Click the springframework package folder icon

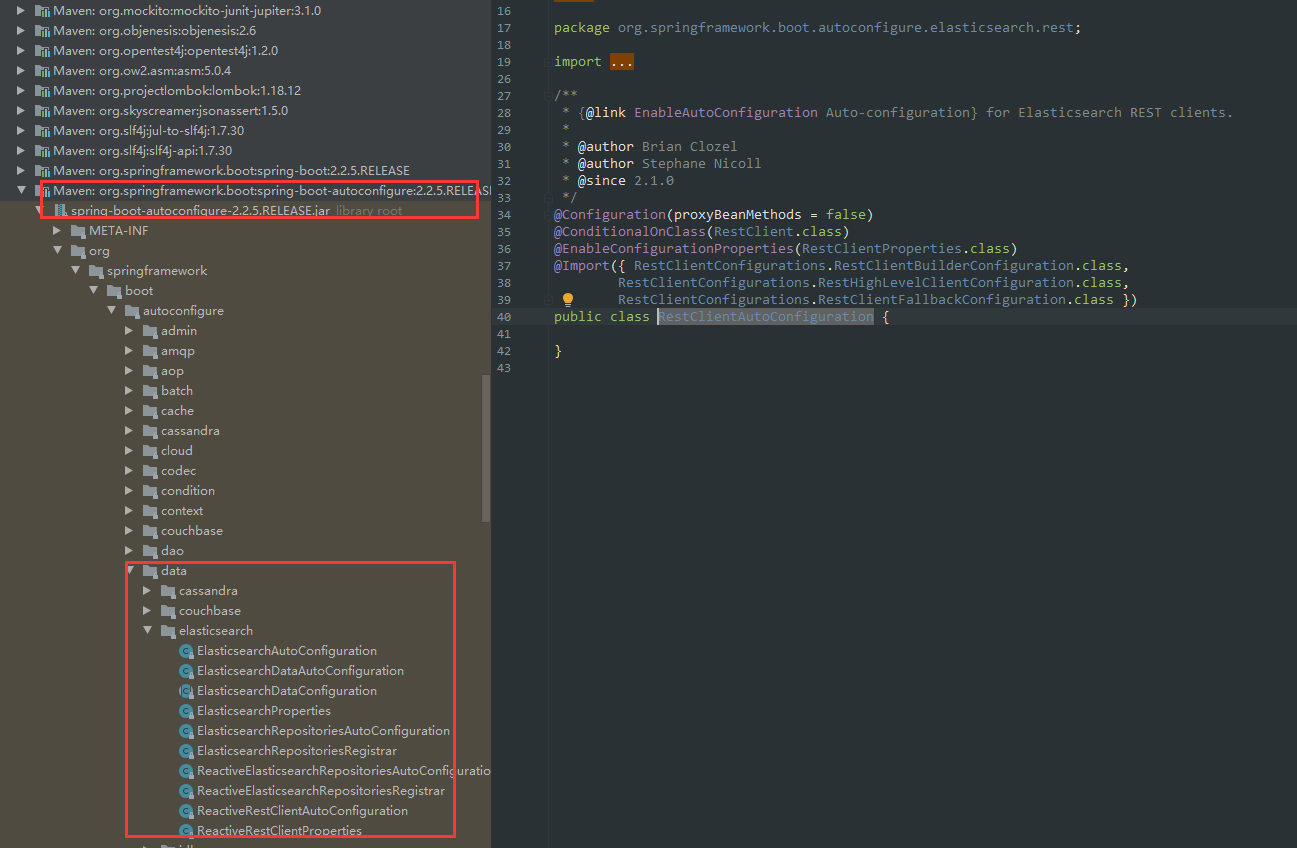point(96,271)
